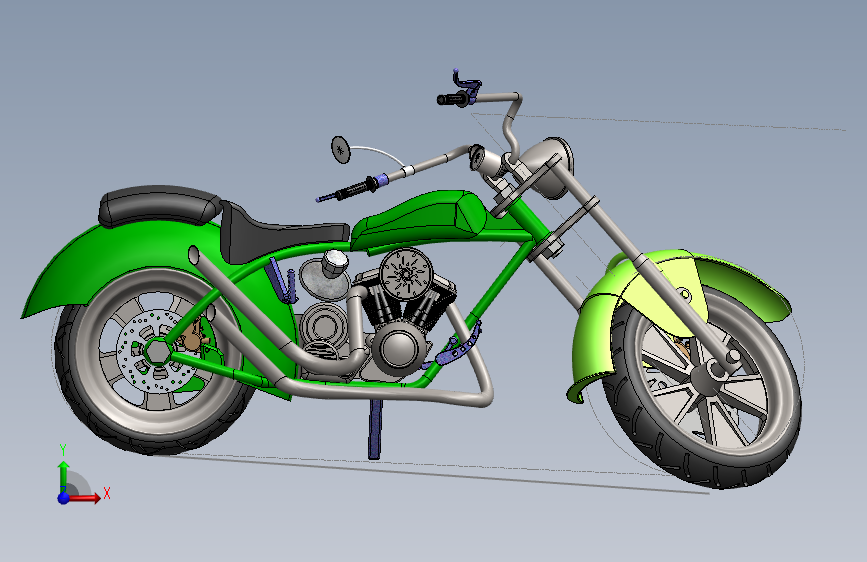Viewport: 867px width, 562px height.
Task: Select the lower black handlebar grip near seat
Action: point(357,189)
